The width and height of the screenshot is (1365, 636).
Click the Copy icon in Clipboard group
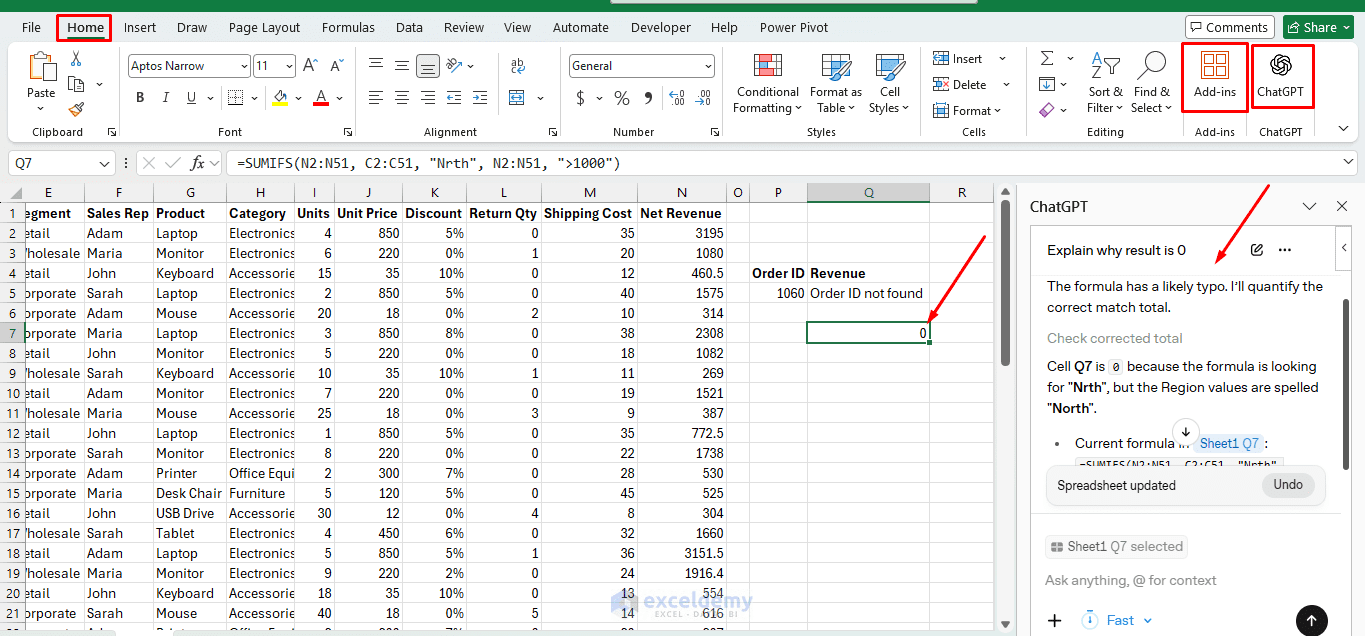click(x=75, y=84)
